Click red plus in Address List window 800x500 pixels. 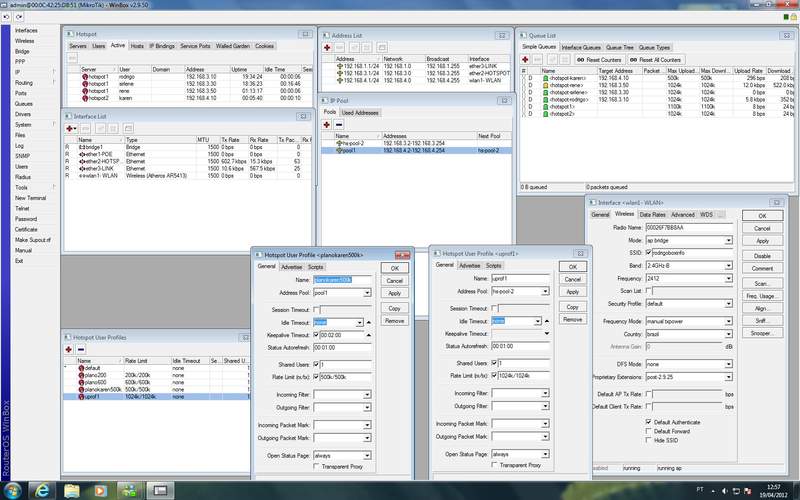coord(327,47)
